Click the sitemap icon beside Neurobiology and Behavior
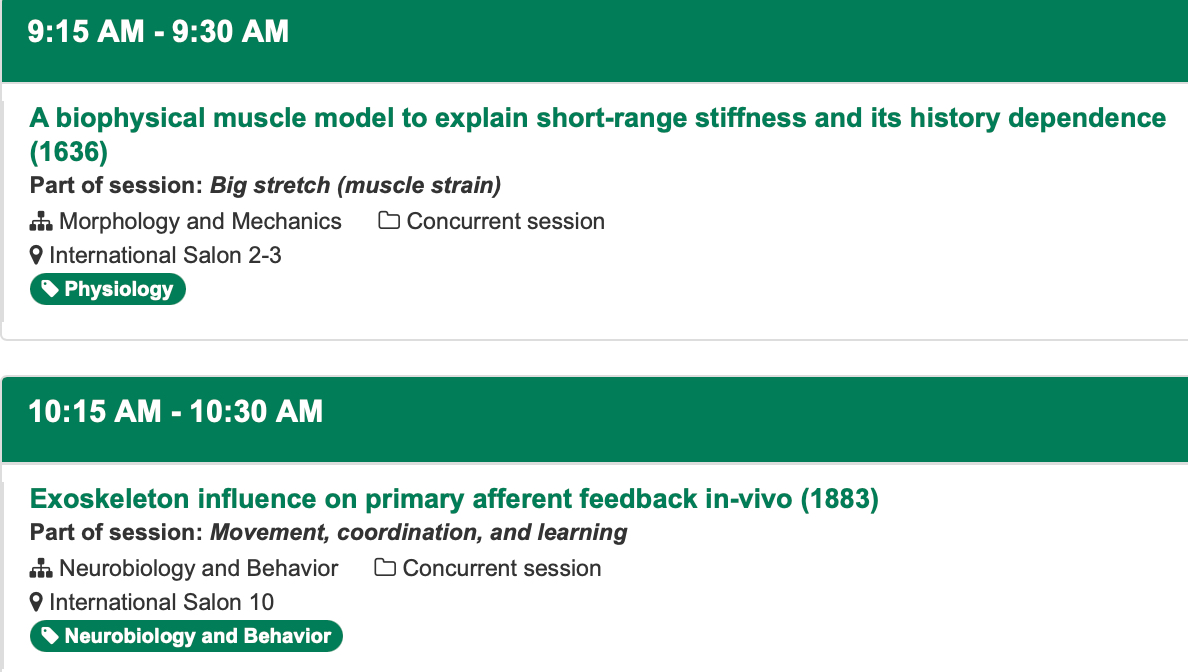Viewport: 1188px width, 672px height. [x=41, y=569]
